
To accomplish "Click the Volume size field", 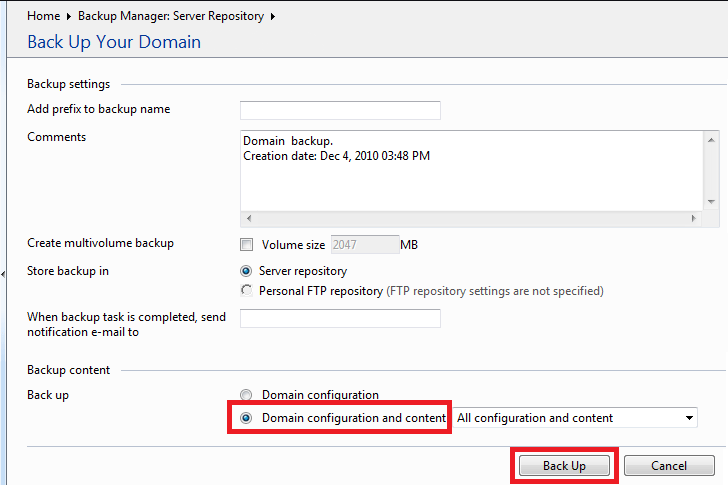I will click(x=365, y=245).
